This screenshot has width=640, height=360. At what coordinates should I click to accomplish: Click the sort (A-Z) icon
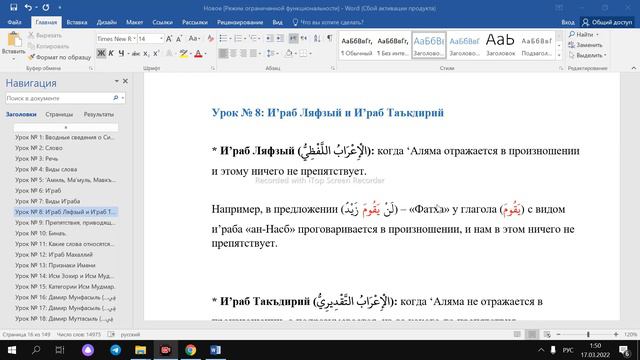point(317,38)
